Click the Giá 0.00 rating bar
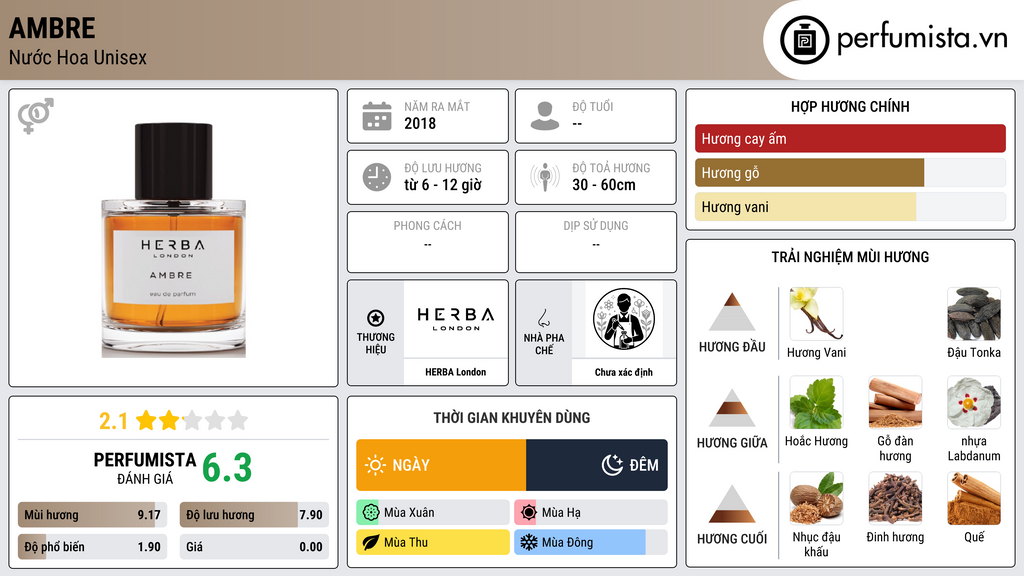Screen dimensions: 1024x576 pos(254,547)
